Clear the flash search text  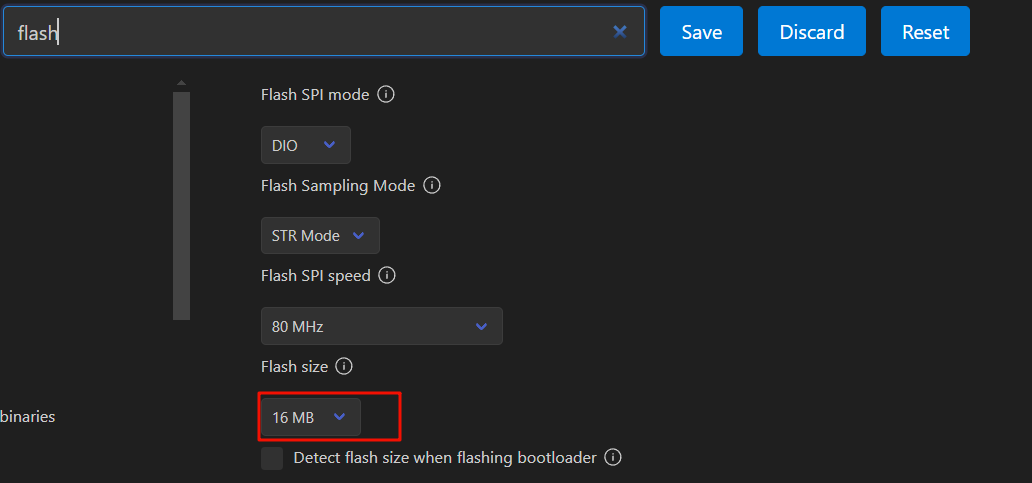620,32
